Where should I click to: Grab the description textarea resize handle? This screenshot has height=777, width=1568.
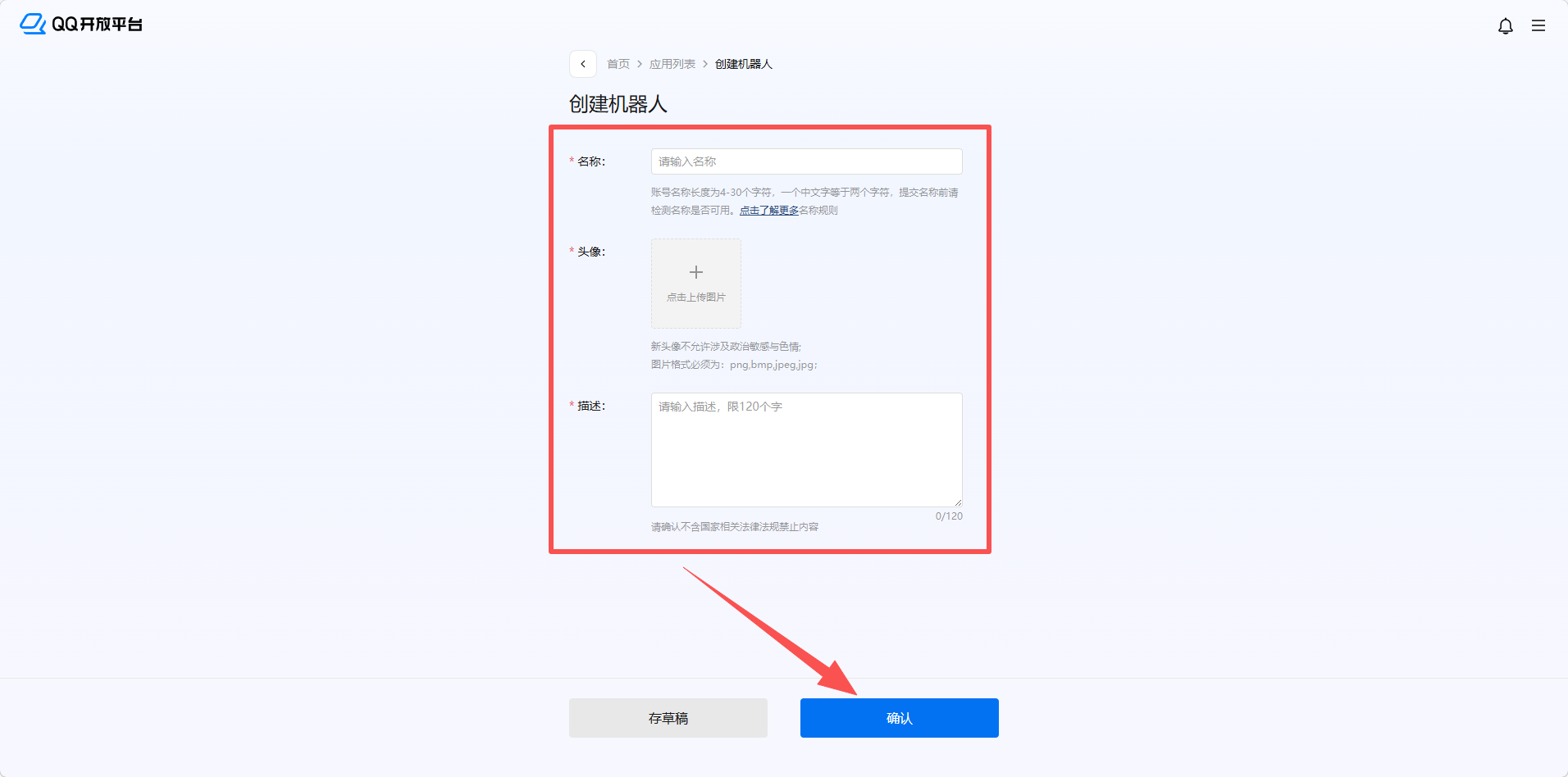(957, 502)
